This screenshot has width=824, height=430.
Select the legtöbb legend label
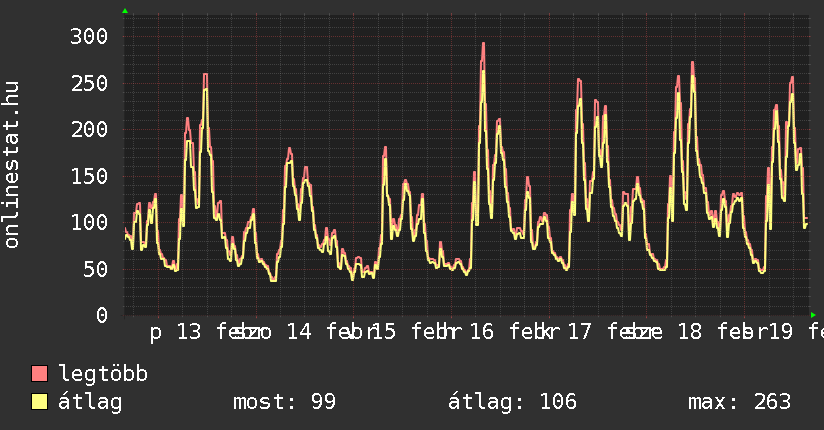103,374
